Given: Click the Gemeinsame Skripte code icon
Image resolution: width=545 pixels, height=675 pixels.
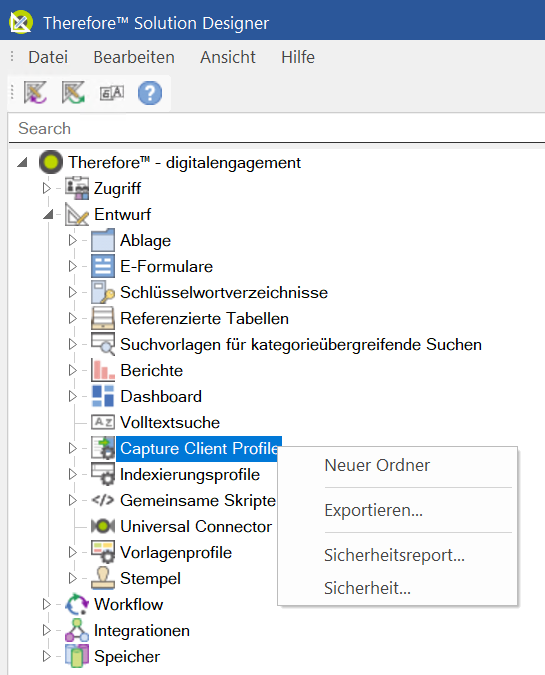Looking at the screenshot, I should [103, 500].
